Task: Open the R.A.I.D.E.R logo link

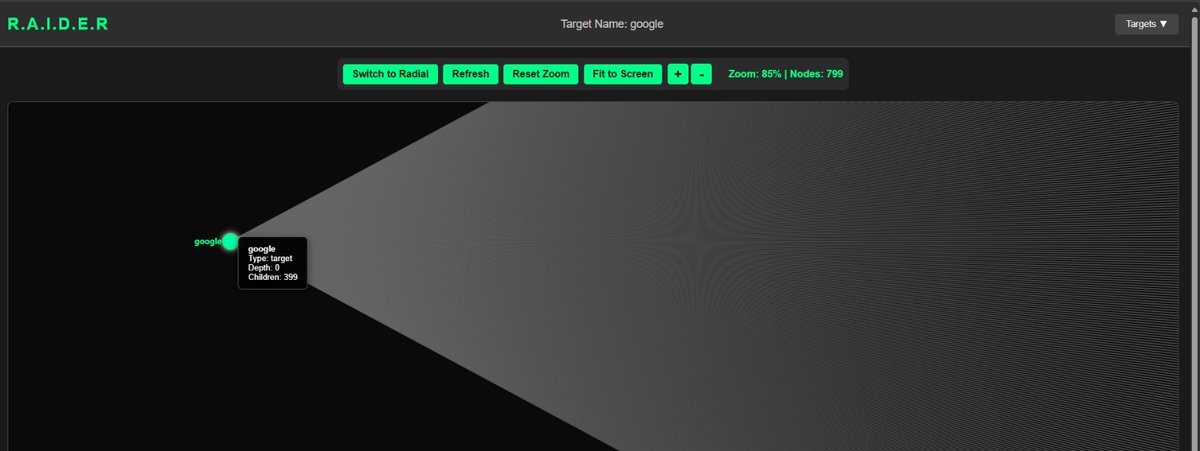Action: 58,24
